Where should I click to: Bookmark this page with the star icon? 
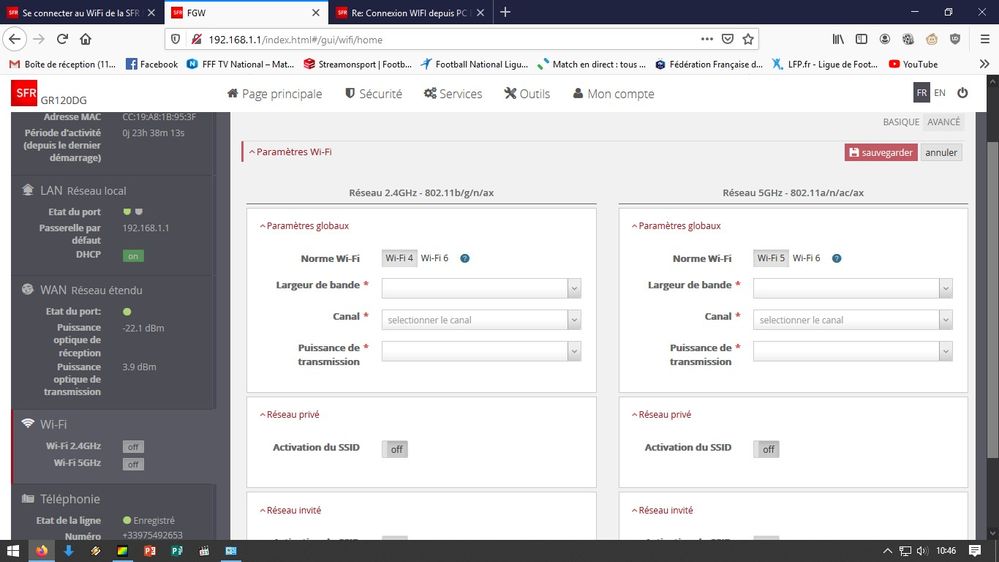[x=747, y=39]
